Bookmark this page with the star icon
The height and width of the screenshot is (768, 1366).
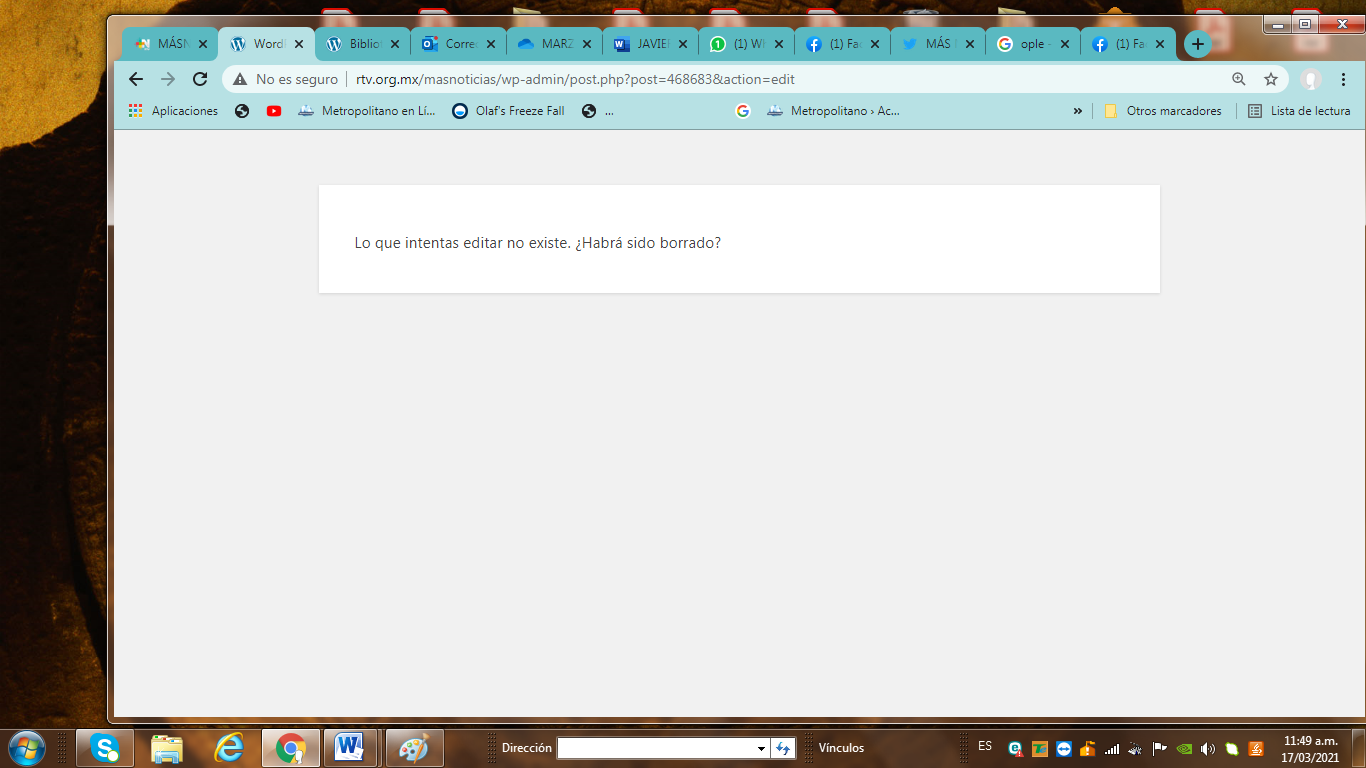click(x=1271, y=79)
